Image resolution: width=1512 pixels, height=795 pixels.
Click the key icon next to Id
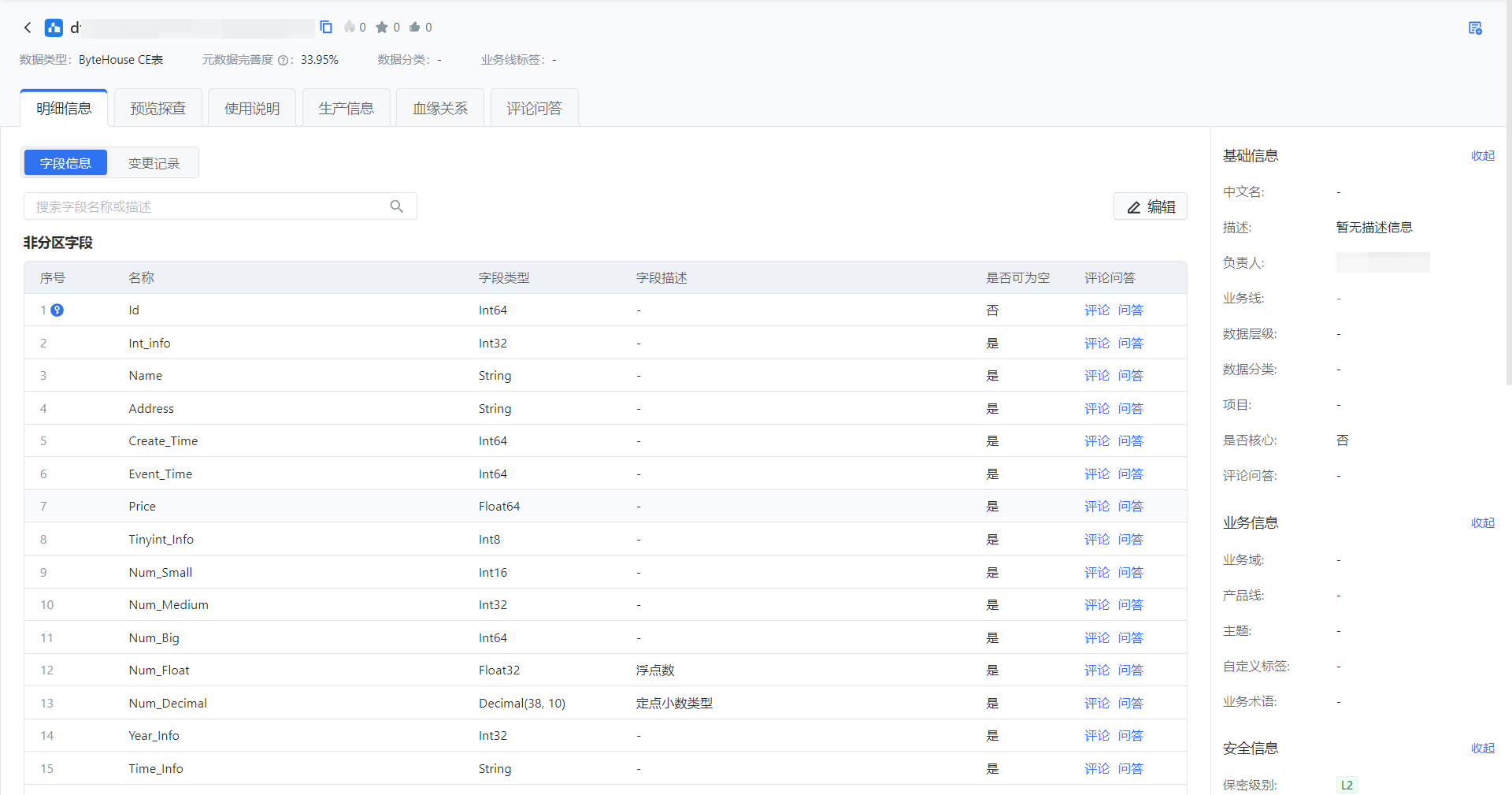(x=57, y=310)
